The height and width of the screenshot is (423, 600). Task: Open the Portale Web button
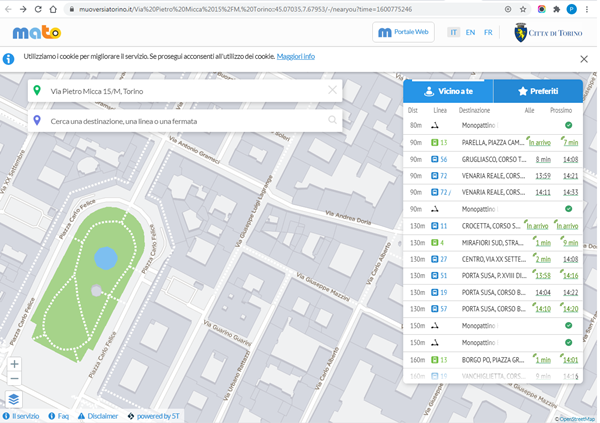tap(404, 33)
